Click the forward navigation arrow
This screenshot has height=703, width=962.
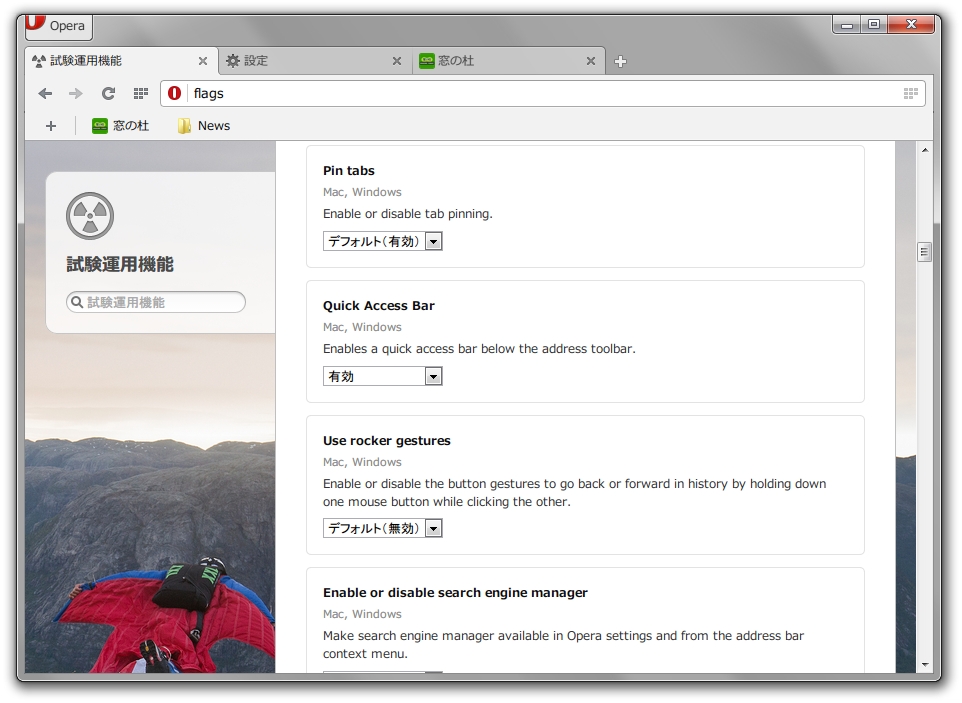pyautogui.click(x=75, y=93)
